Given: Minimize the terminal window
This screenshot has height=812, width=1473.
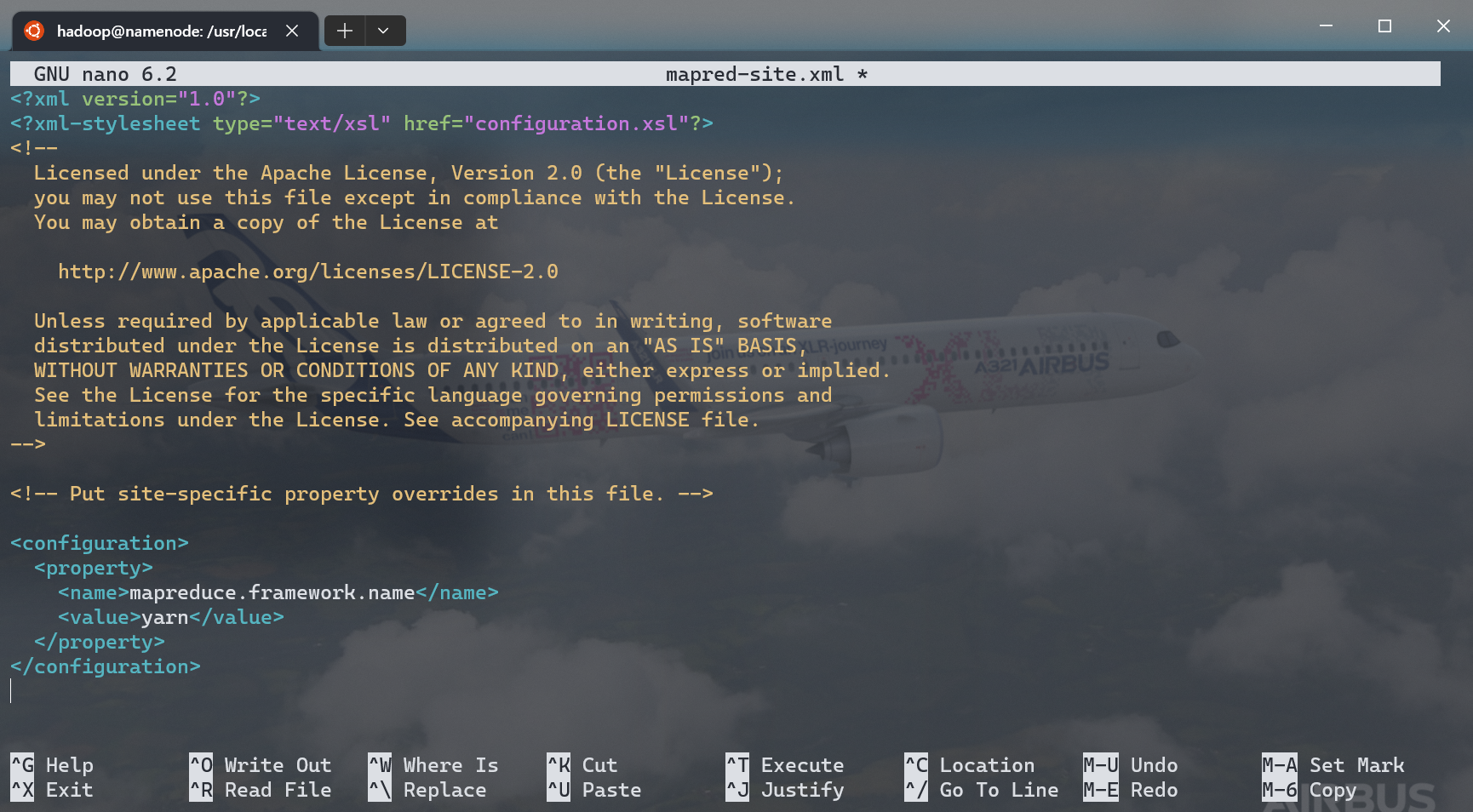Looking at the screenshot, I should tap(1326, 26).
